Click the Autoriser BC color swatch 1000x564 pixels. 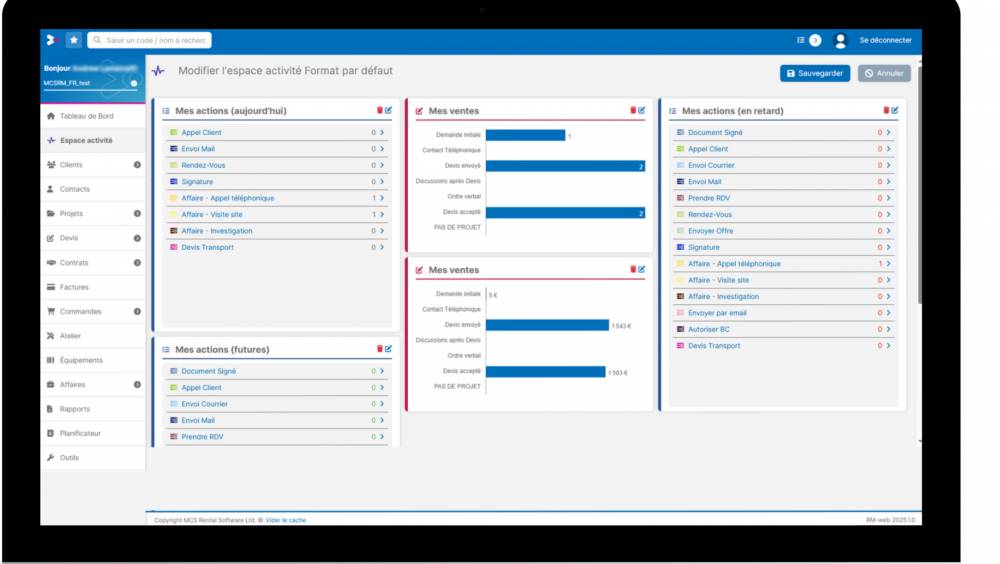point(681,329)
